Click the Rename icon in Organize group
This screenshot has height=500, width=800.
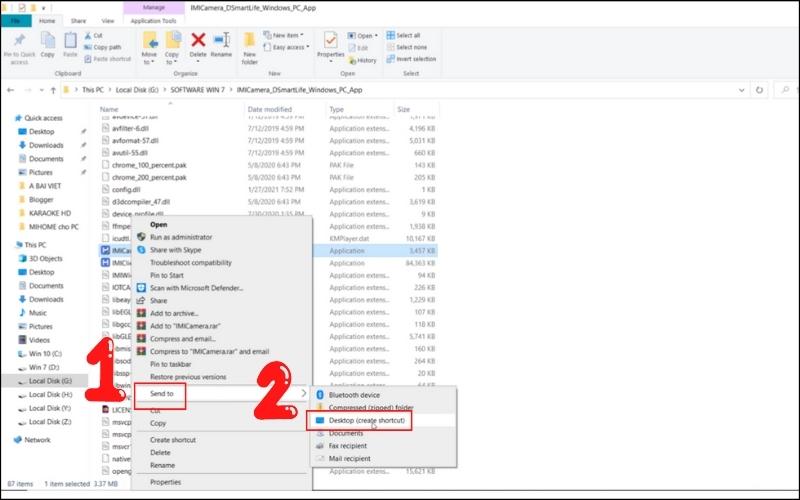point(221,40)
